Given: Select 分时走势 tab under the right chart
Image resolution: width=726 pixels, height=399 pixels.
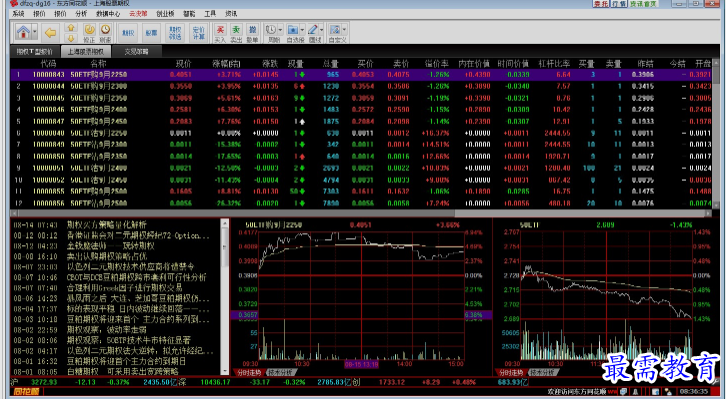Looking at the screenshot, I should (512, 372).
